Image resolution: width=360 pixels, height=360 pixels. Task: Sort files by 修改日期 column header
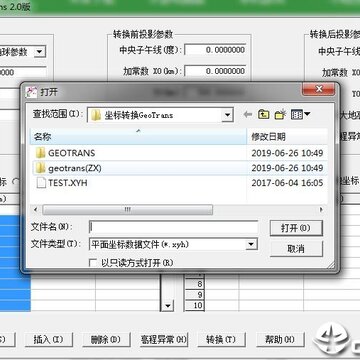click(x=287, y=137)
